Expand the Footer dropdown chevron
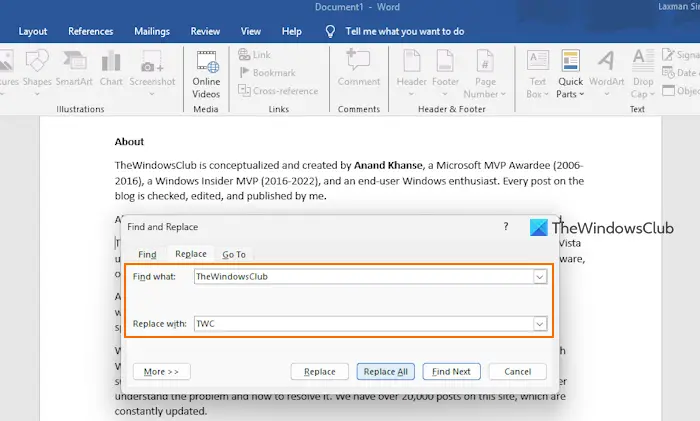The image size is (700, 421). pos(445,94)
